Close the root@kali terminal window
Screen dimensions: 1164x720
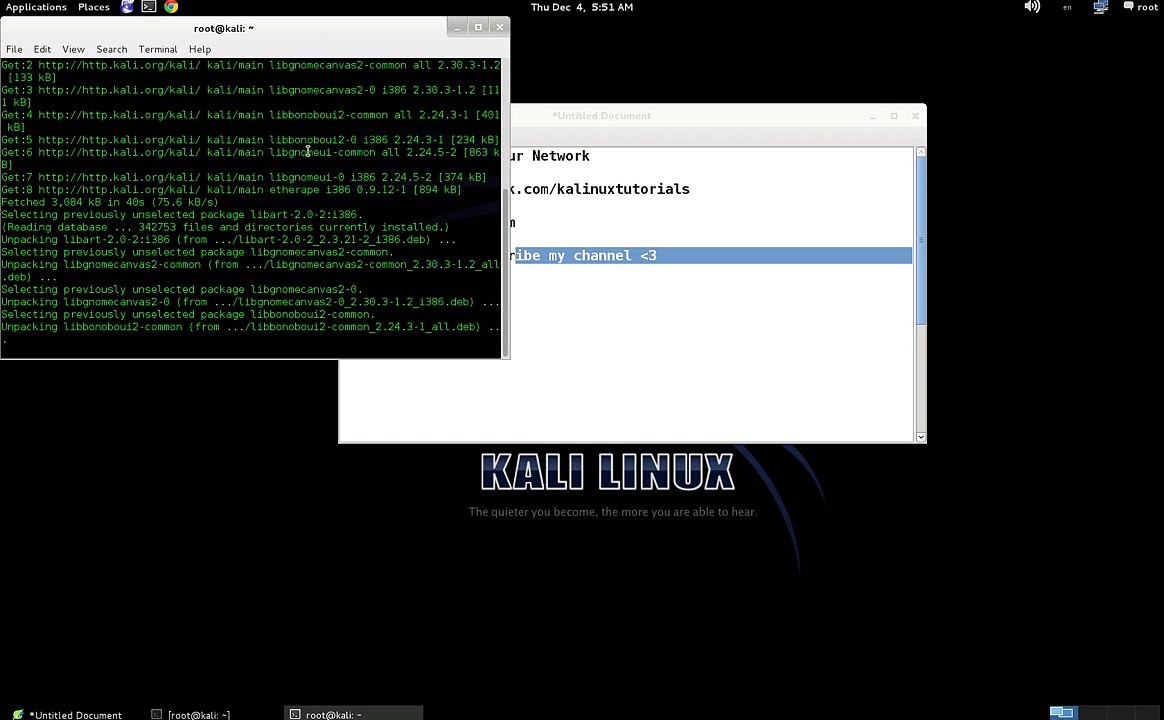tap(500, 27)
